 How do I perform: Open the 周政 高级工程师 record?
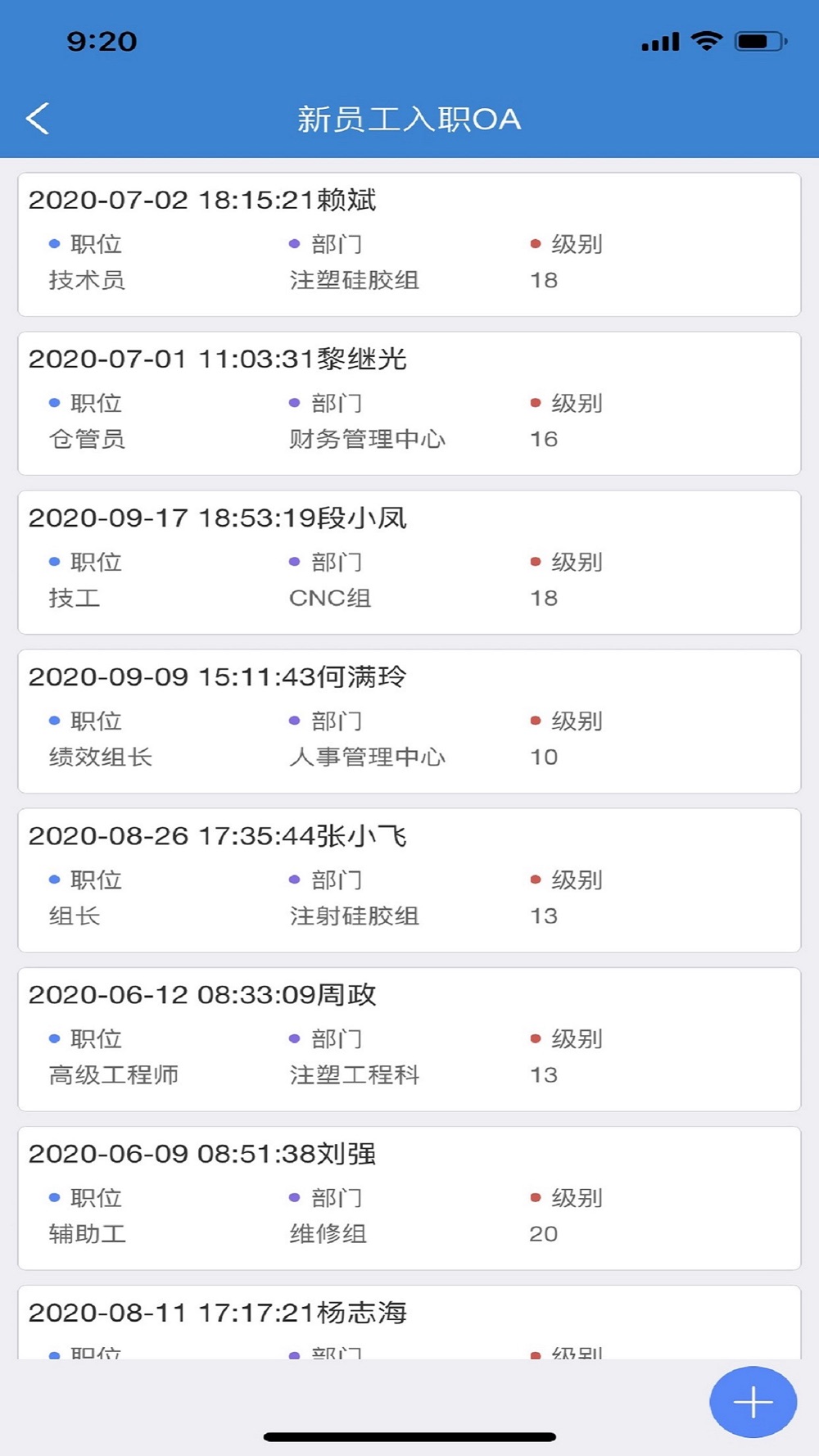coord(409,1038)
